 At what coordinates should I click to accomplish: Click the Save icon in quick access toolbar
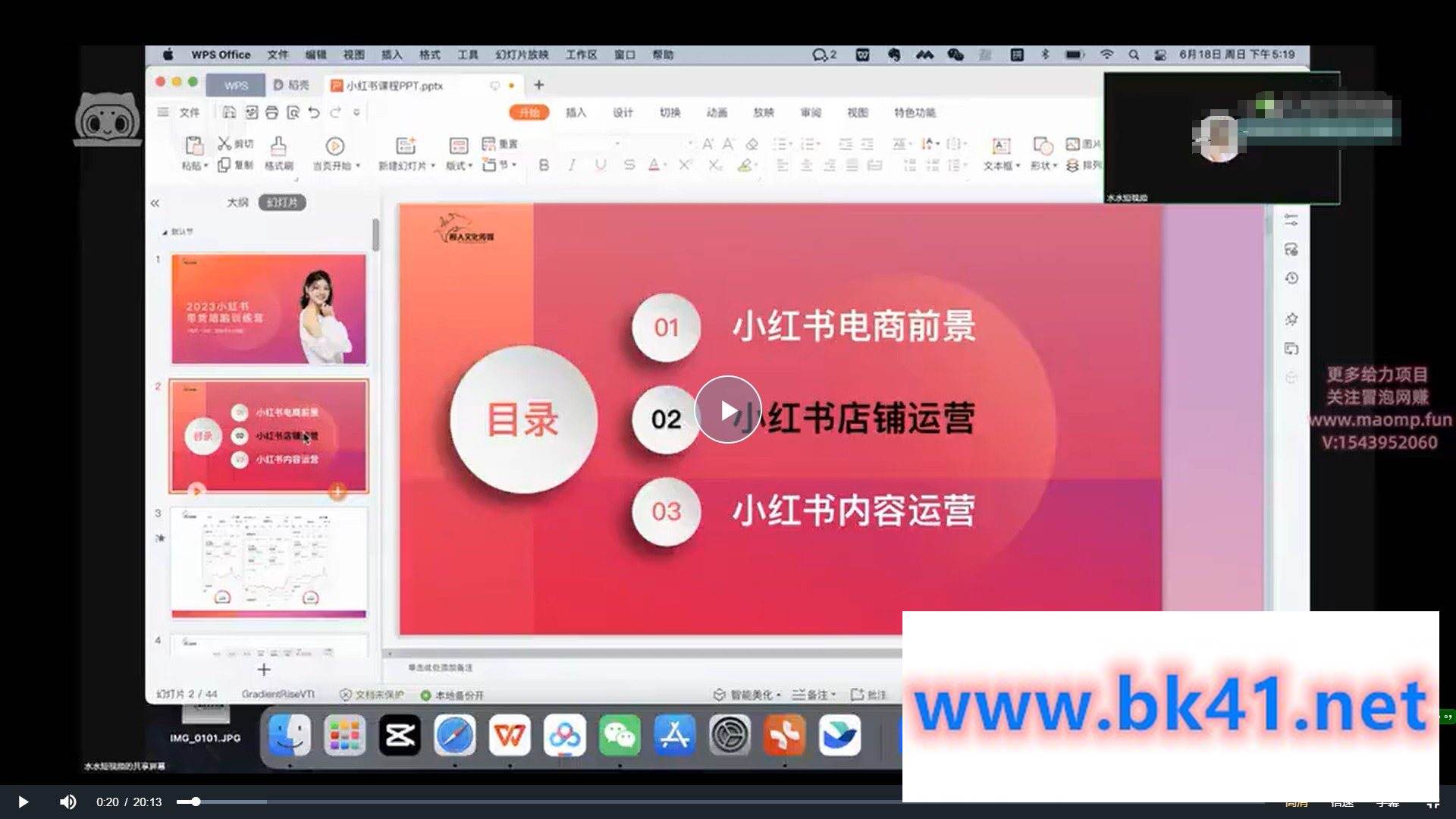click(x=229, y=112)
